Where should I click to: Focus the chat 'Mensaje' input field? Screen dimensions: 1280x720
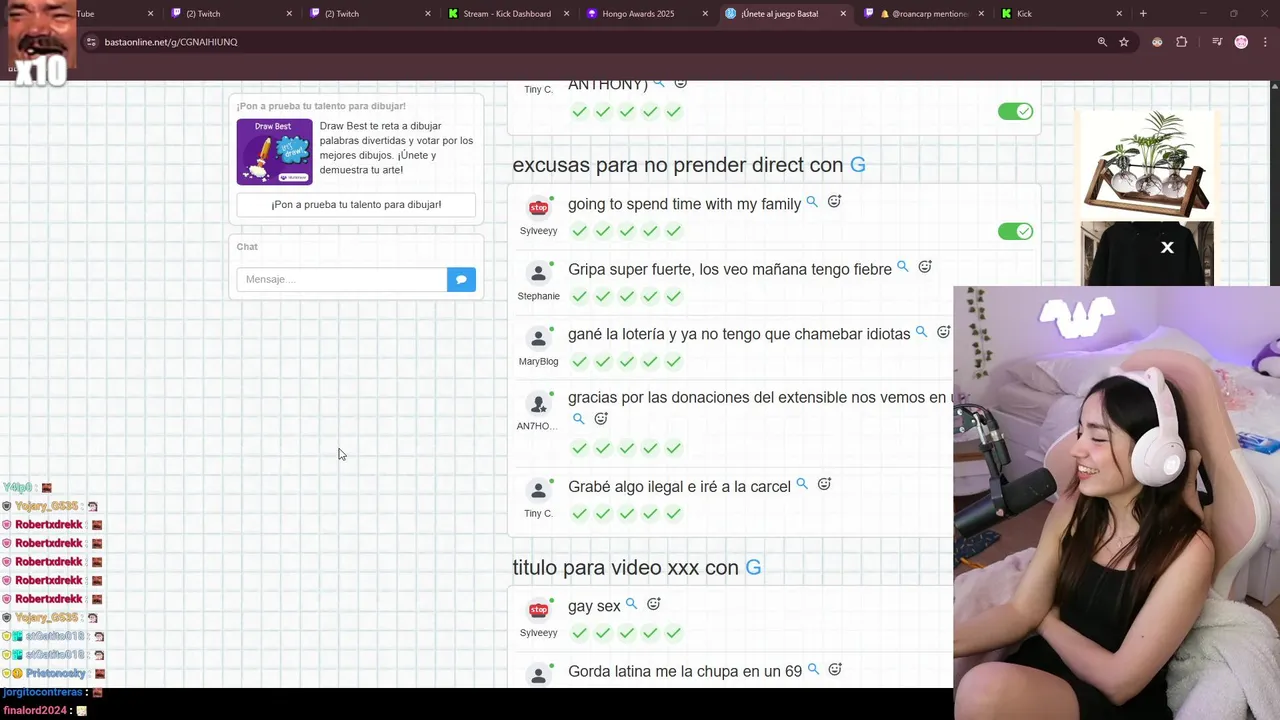[342, 279]
